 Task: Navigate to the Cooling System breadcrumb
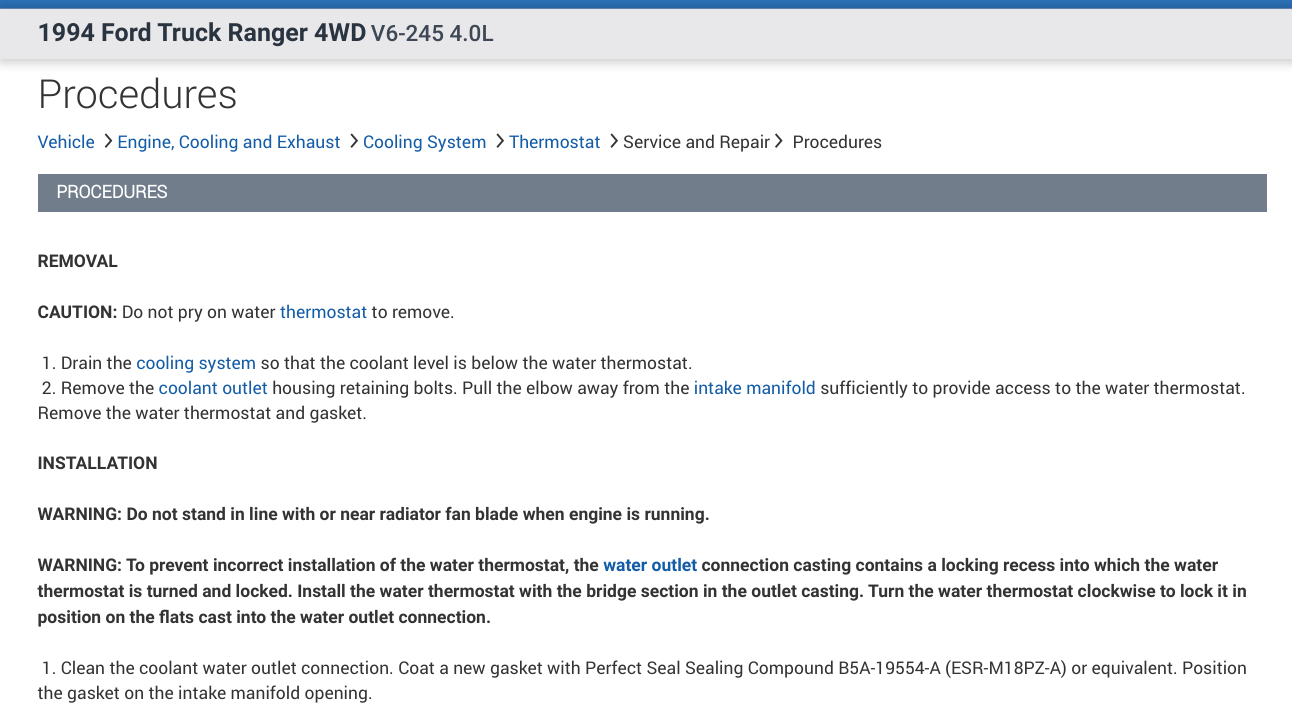pyautogui.click(x=424, y=142)
